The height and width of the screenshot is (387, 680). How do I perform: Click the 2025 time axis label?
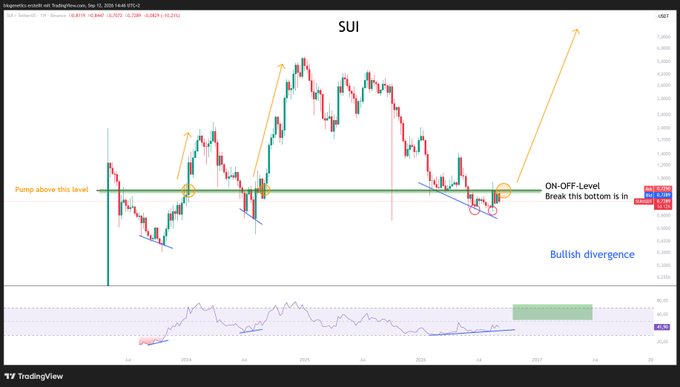(304, 360)
